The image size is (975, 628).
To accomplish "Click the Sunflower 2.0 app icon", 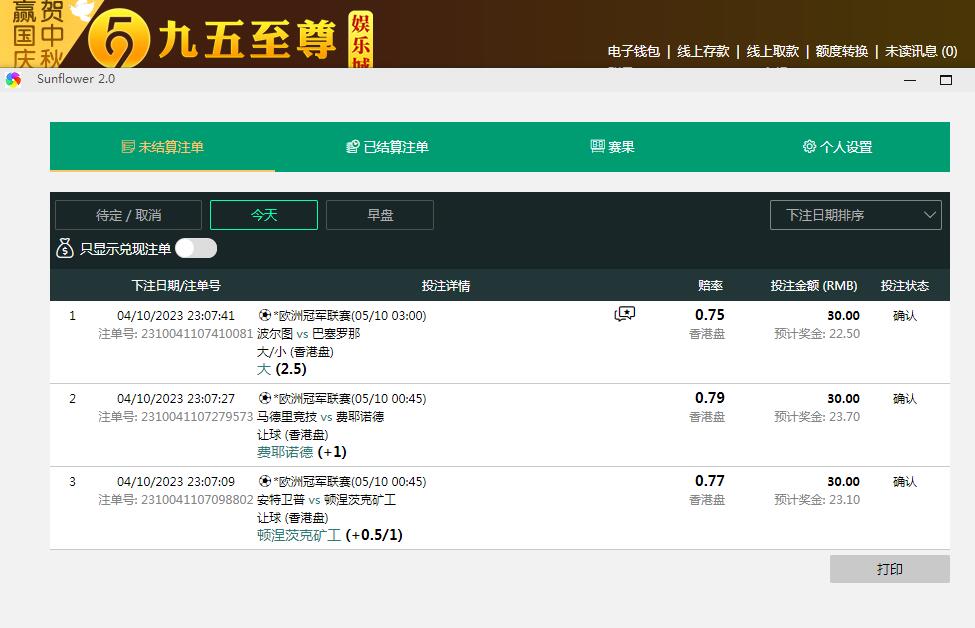I will coord(13,79).
